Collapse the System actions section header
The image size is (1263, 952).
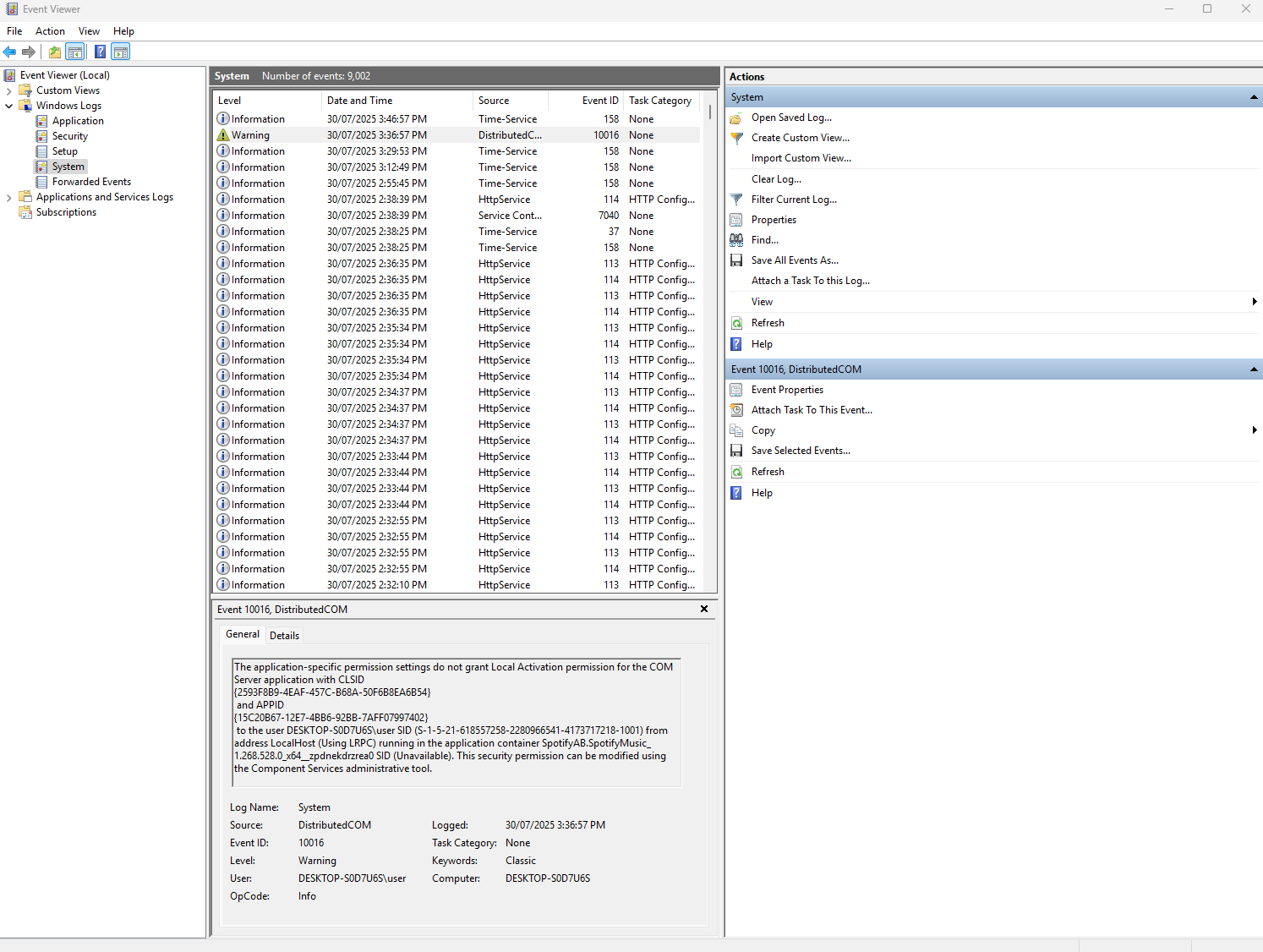(x=1254, y=97)
